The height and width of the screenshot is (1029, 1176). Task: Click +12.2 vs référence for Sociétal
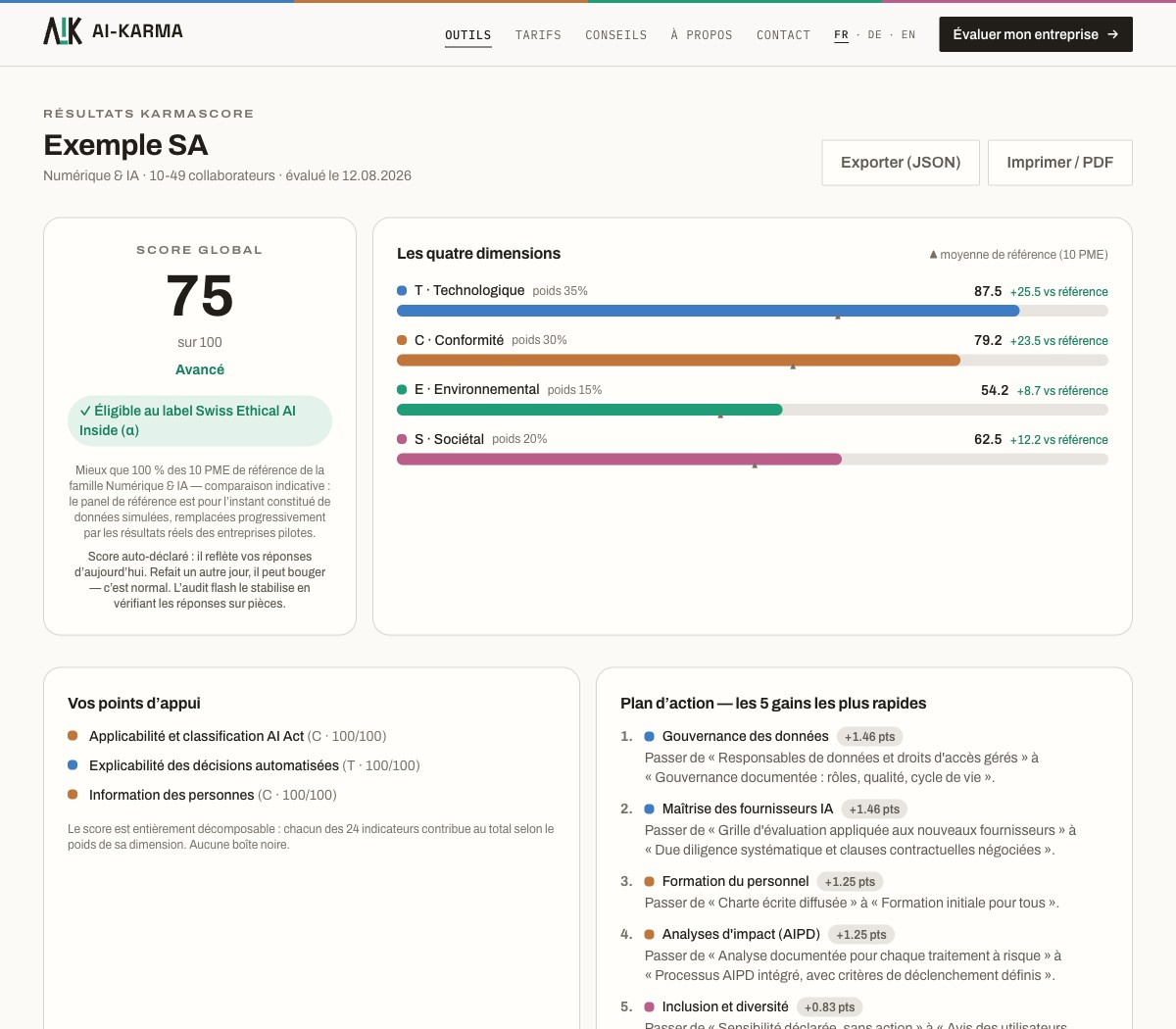coord(1059,440)
